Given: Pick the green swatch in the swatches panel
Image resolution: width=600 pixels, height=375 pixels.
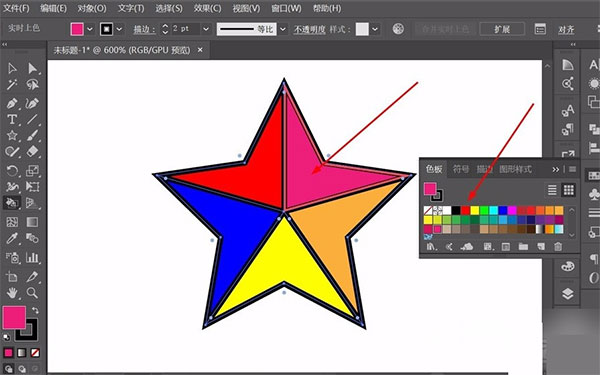Looking at the screenshot, I should point(484,210).
